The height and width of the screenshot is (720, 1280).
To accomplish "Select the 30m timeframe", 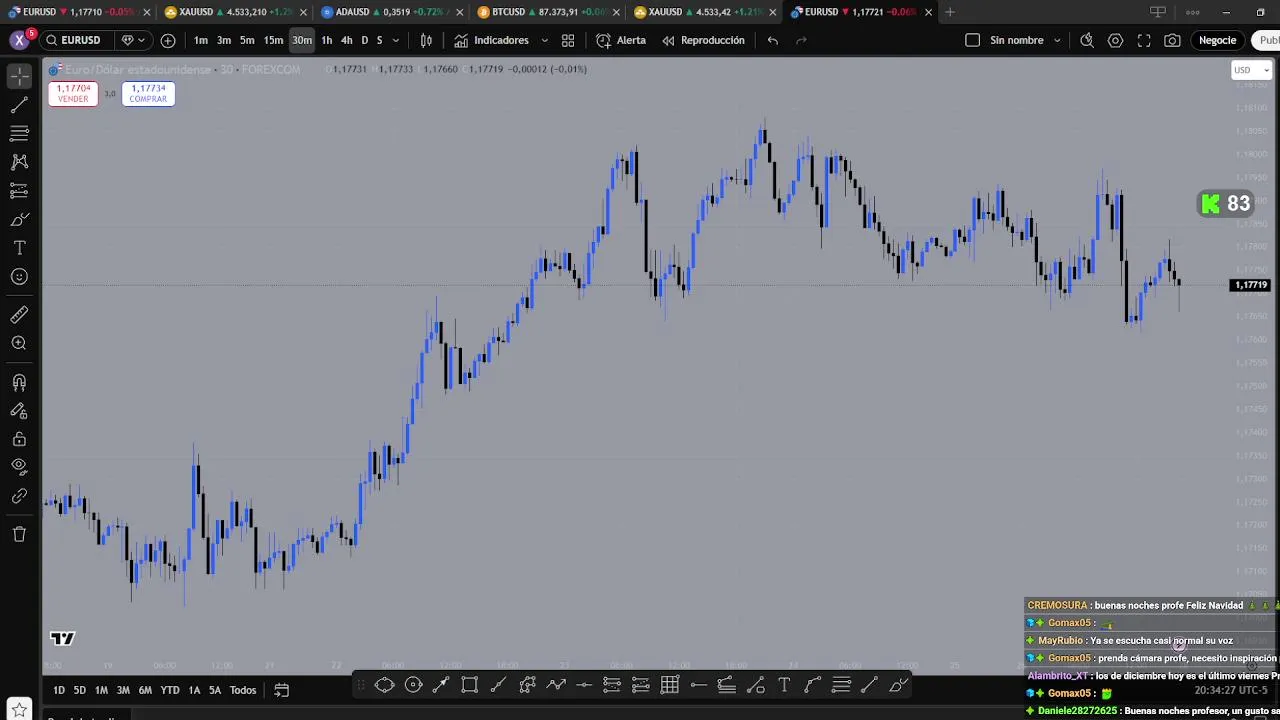I will pos(302,40).
